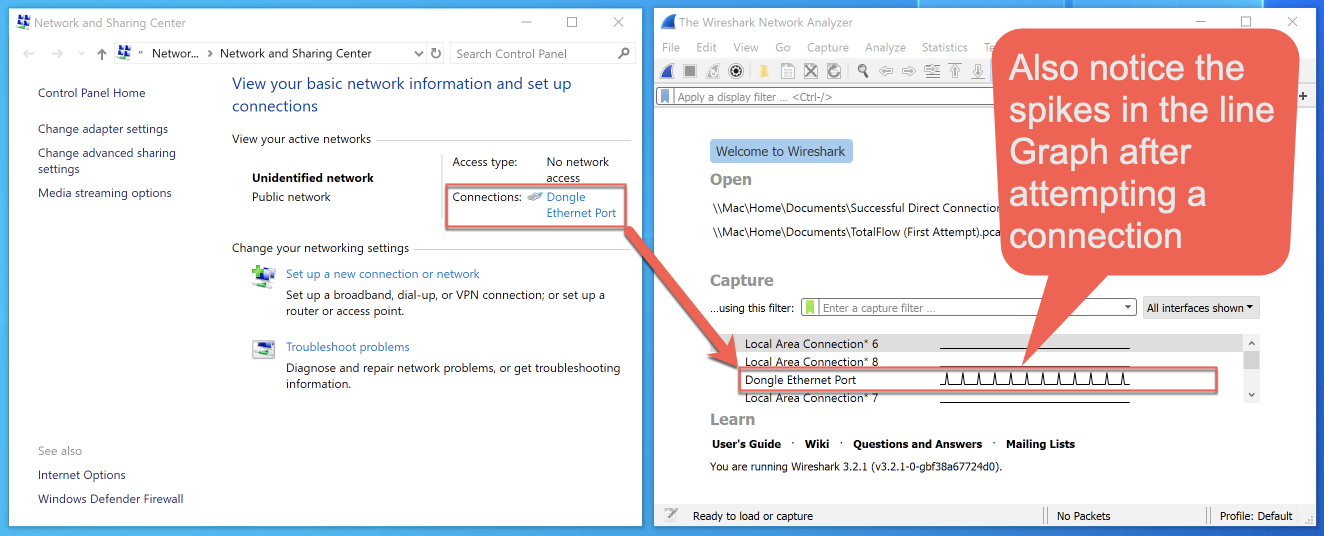Click the reload capture file icon
1324x536 pixels.
click(834, 71)
